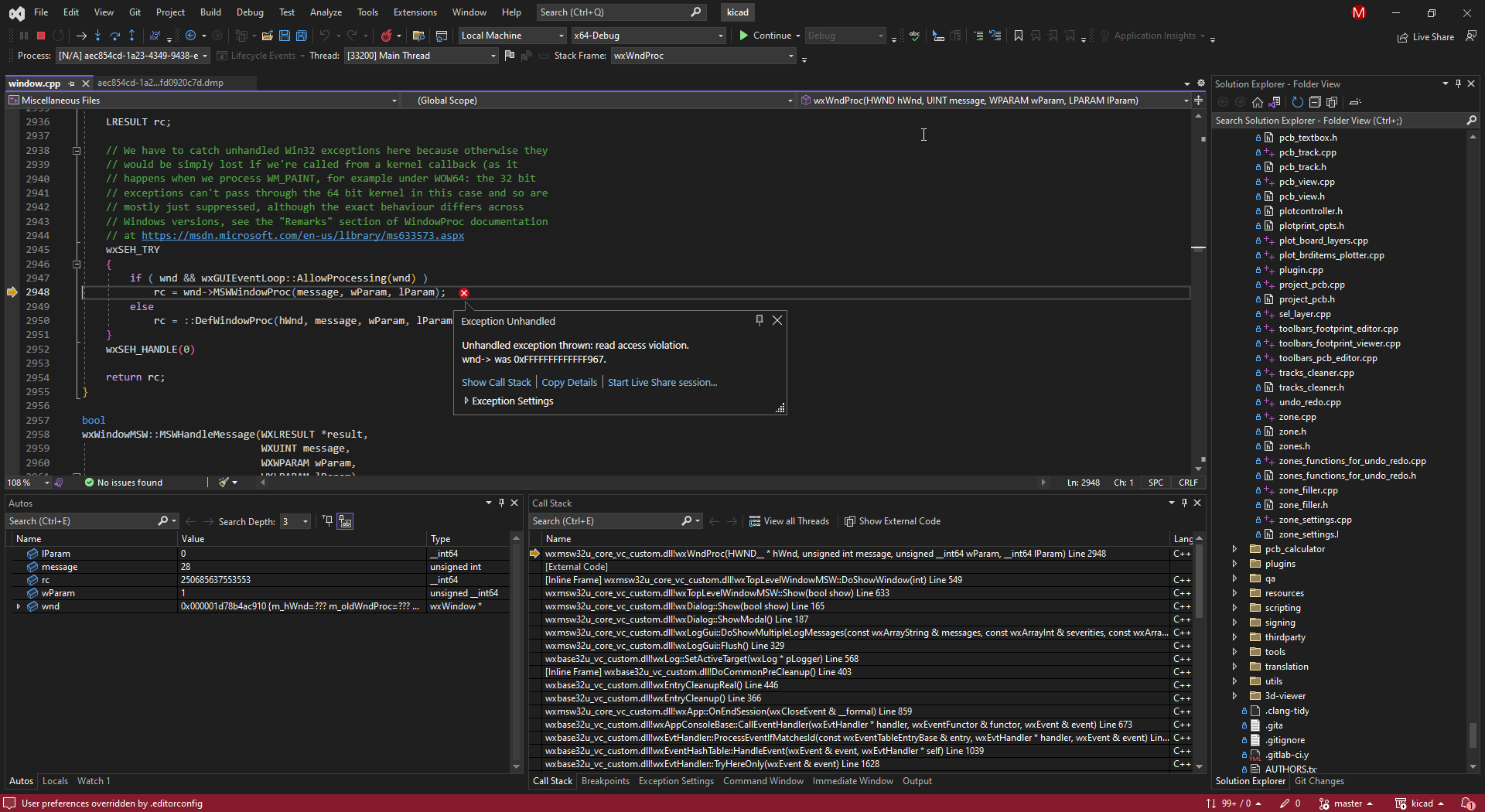This screenshot has height=812, width=1485.
Task: Toggle Show External Code in Call Stack
Action: coord(893,520)
